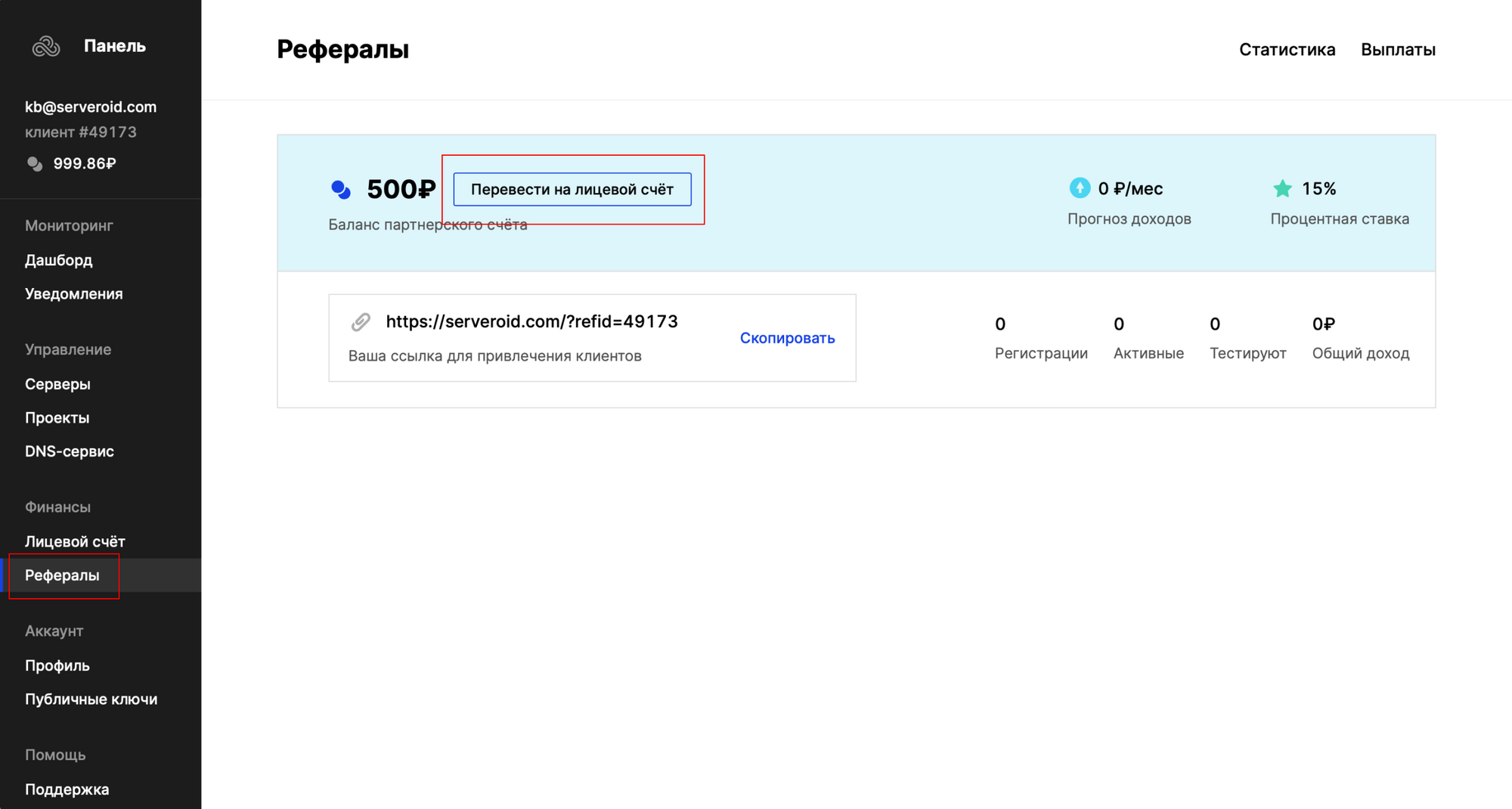Click the 999.86₽ balance amount
The width and height of the screenshot is (1512, 809).
(85, 163)
